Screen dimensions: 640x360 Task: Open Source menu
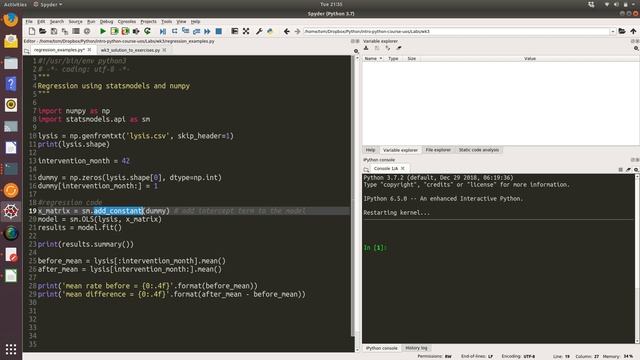pos(76,22)
